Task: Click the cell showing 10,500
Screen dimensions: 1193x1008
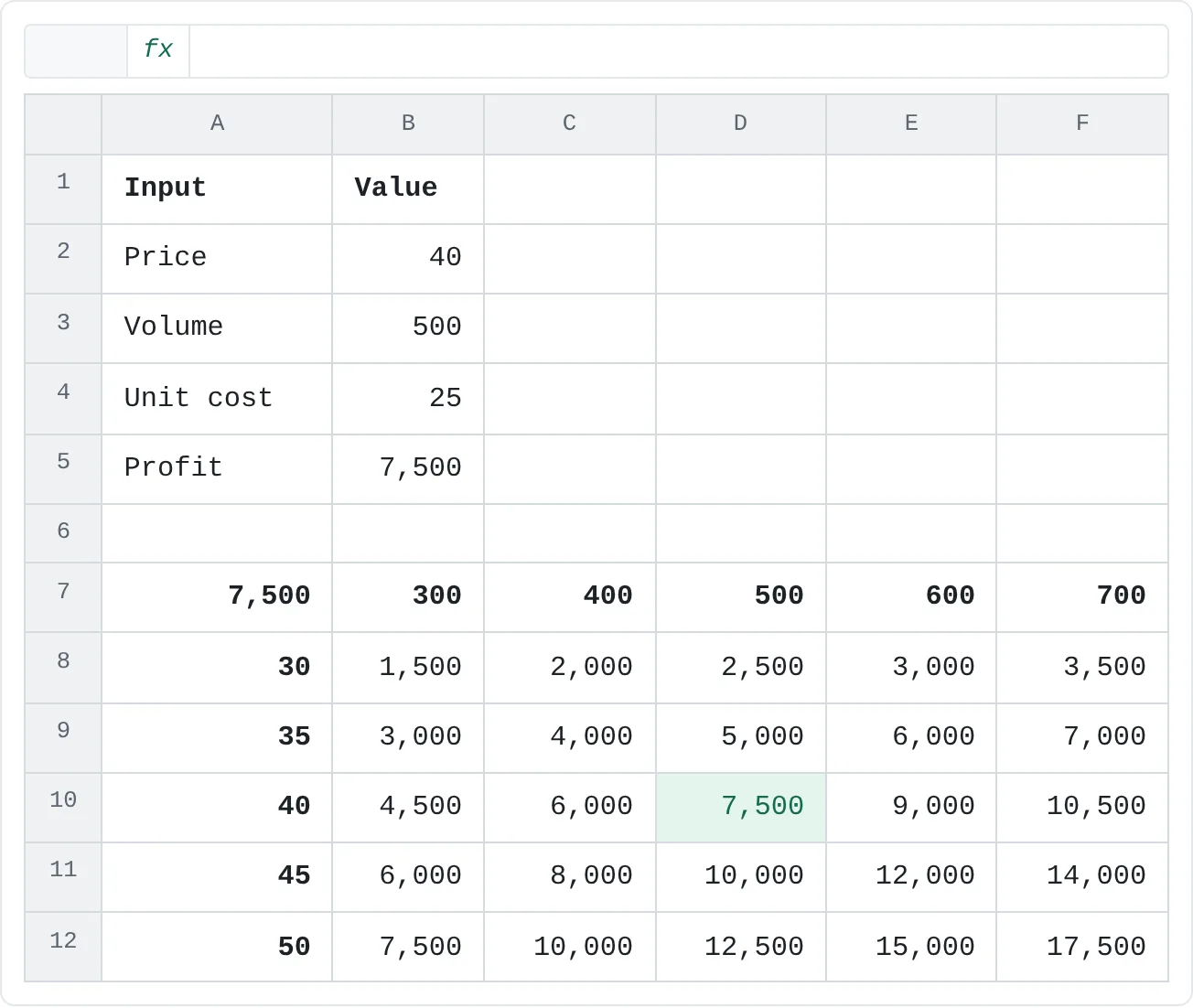Action: click(x=1082, y=808)
